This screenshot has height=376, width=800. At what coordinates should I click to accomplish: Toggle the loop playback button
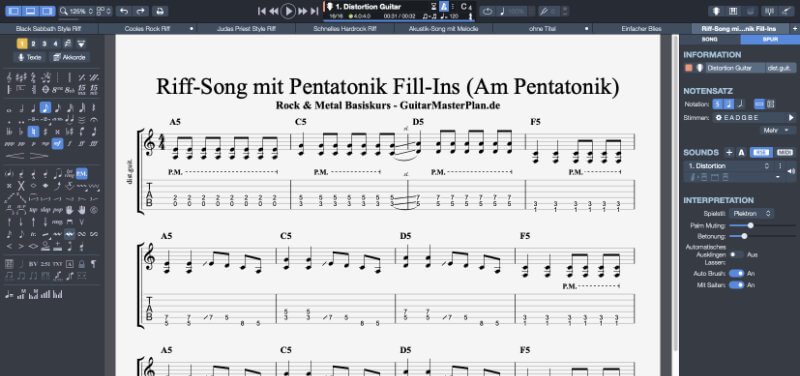tap(487, 11)
